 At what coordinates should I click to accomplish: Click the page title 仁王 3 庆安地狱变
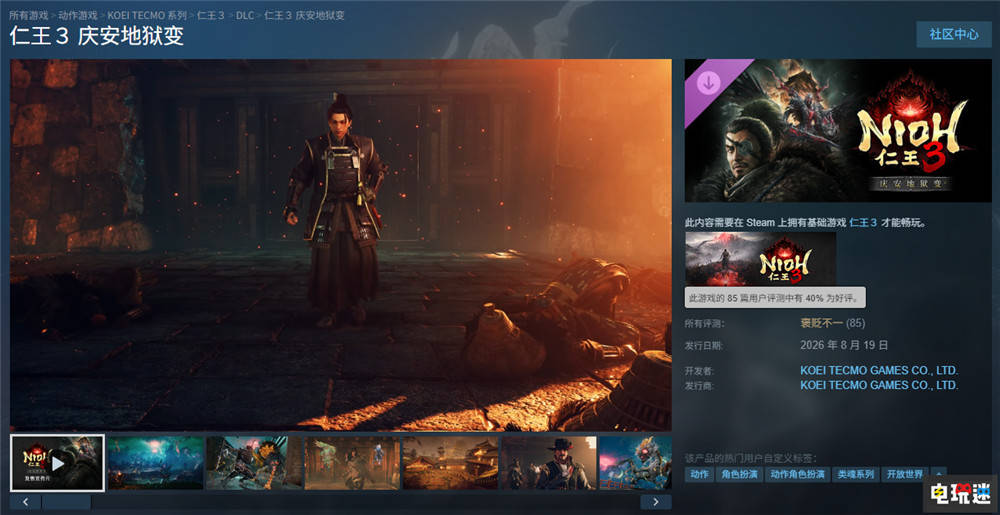97,36
